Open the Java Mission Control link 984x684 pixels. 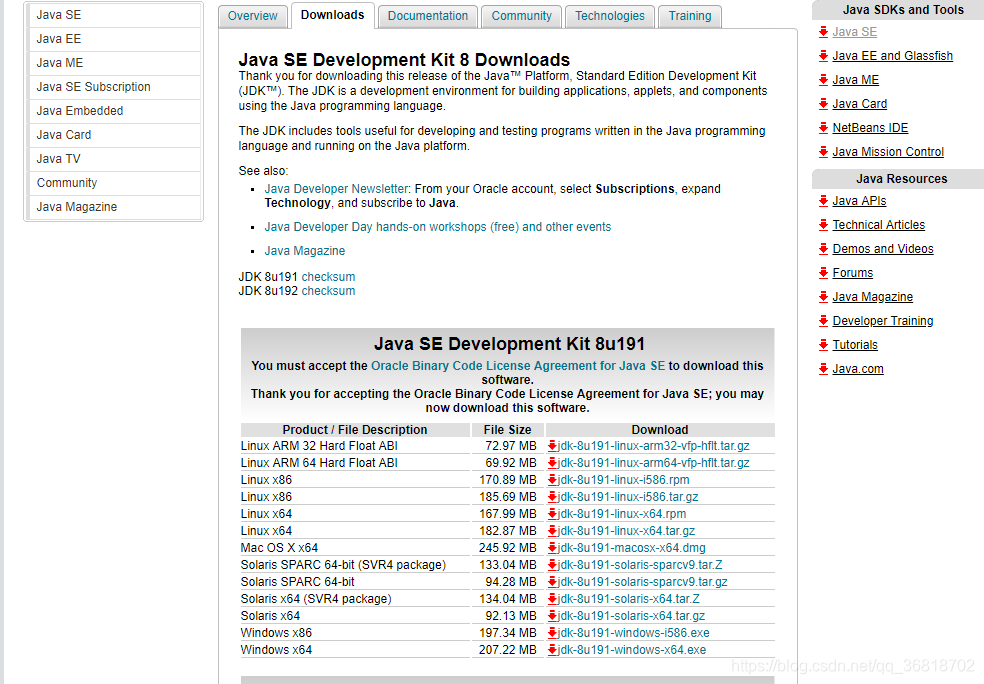coord(888,152)
